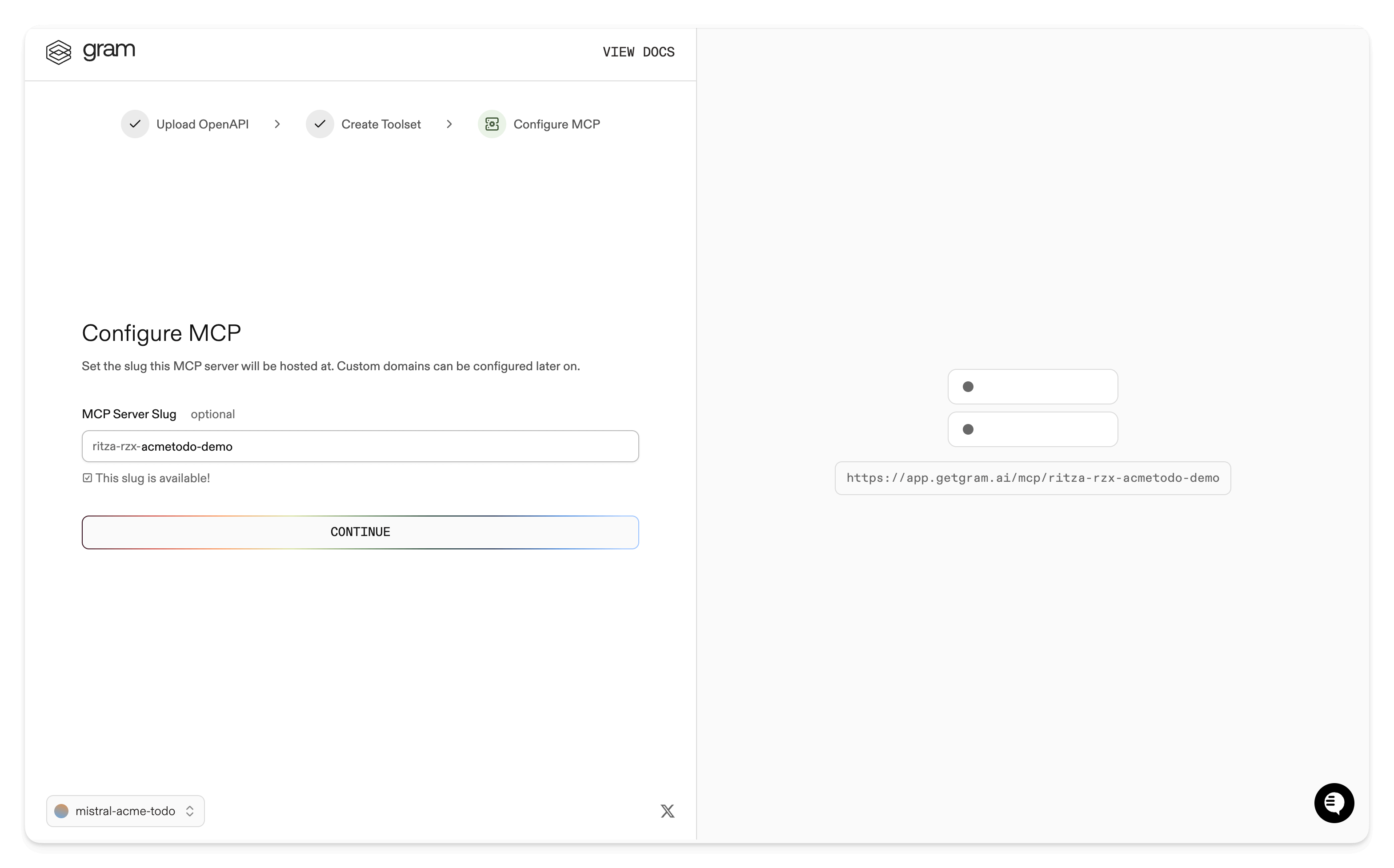Click the Gram stacked-layers logo icon
The width and height of the screenshot is (1394, 868).
pos(59,52)
